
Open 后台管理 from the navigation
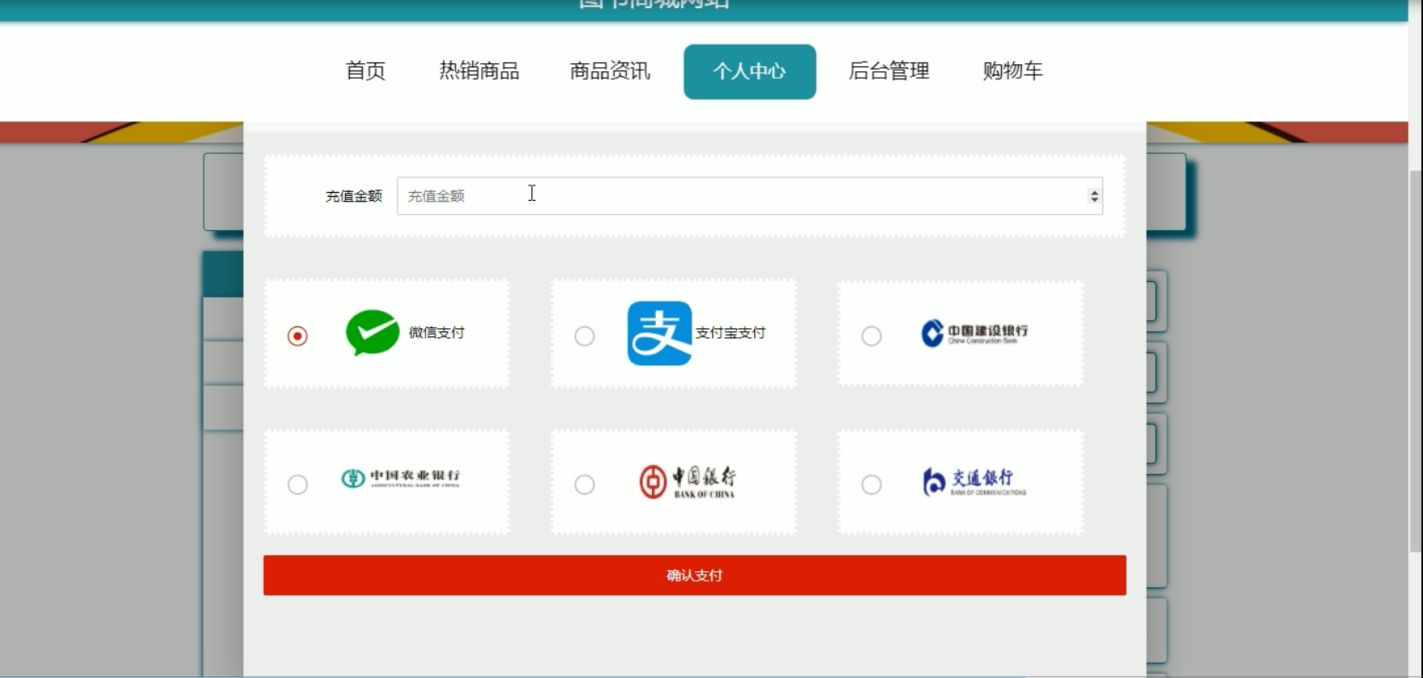tap(889, 71)
